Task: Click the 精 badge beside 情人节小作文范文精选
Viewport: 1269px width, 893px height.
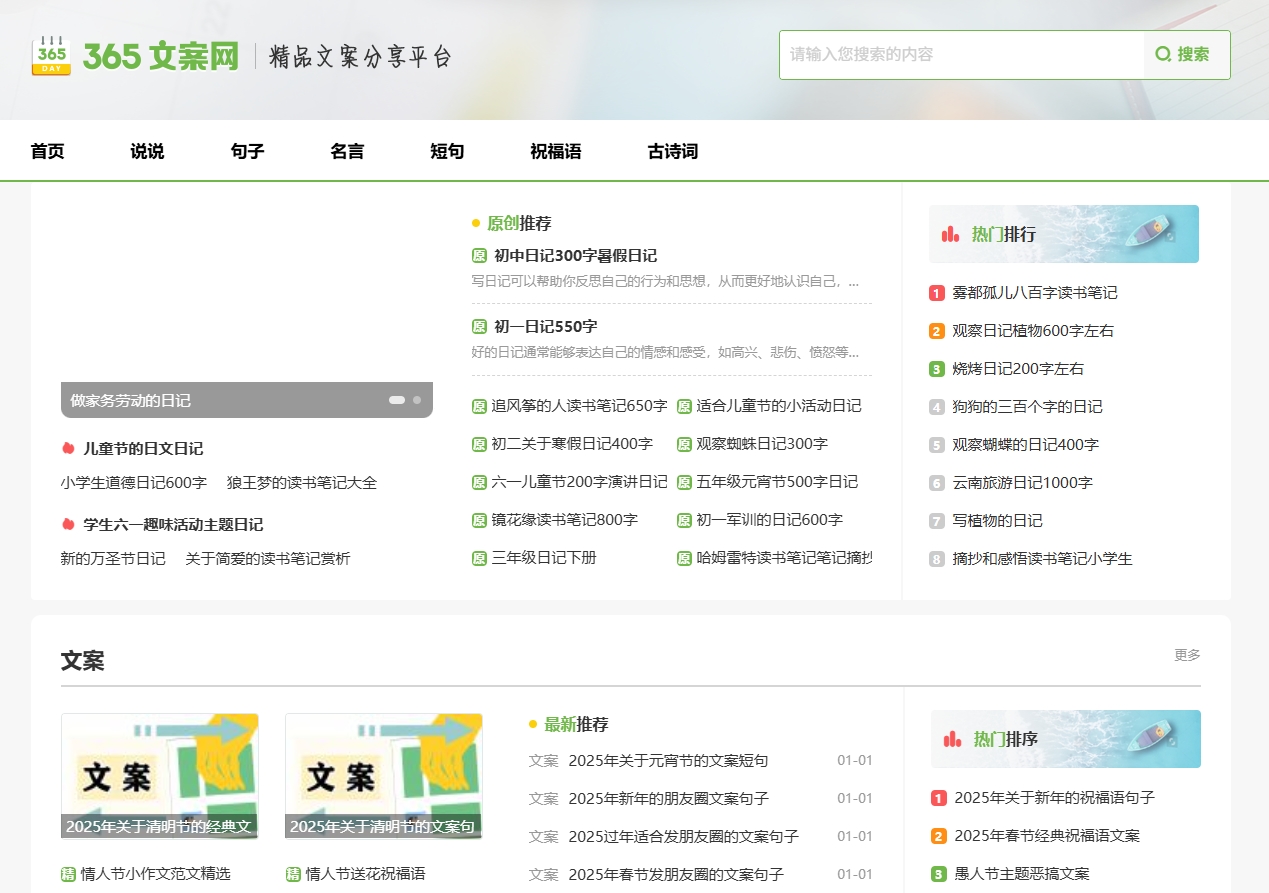Action: point(67,873)
